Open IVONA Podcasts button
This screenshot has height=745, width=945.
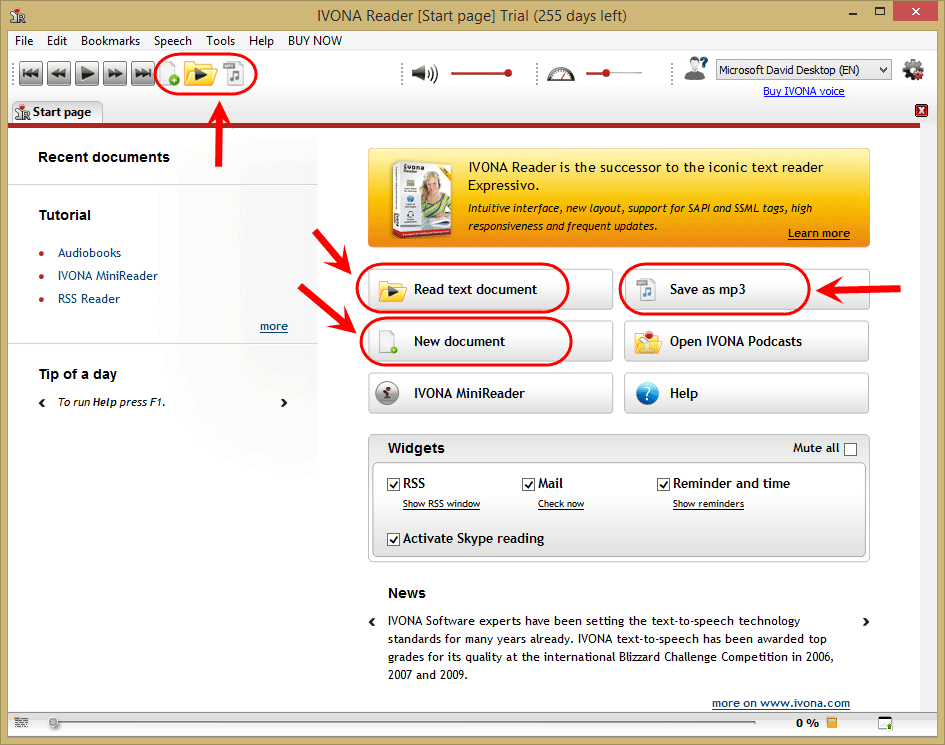[x=746, y=341]
